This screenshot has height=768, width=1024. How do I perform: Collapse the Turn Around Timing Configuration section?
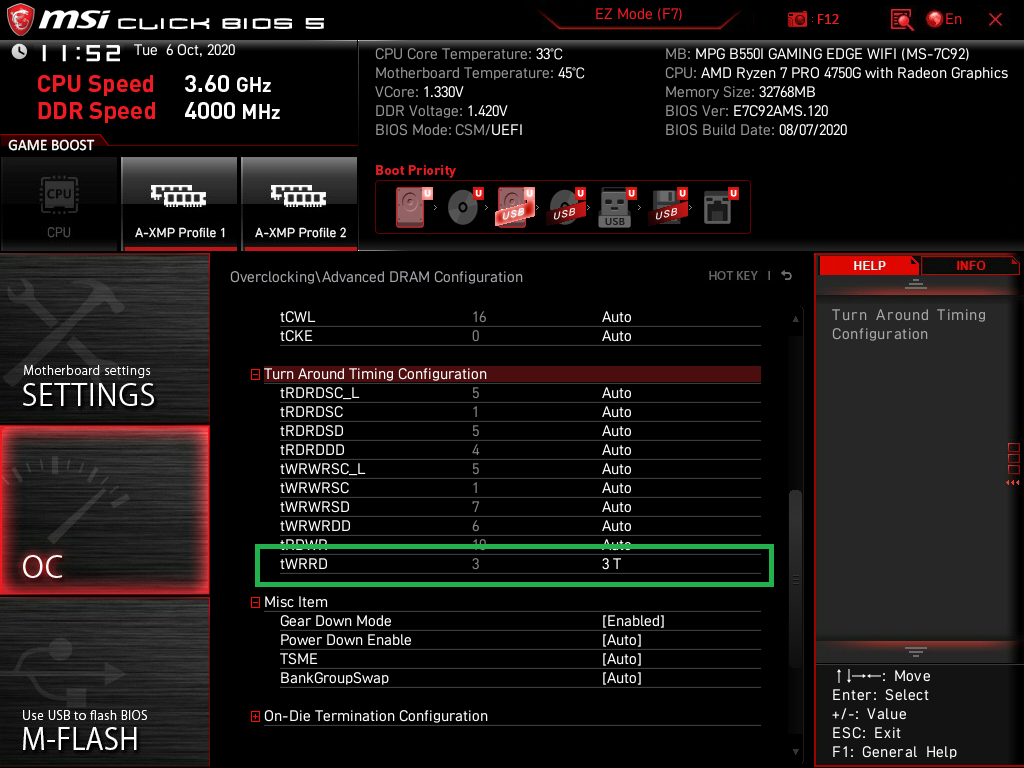[x=255, y=374]
